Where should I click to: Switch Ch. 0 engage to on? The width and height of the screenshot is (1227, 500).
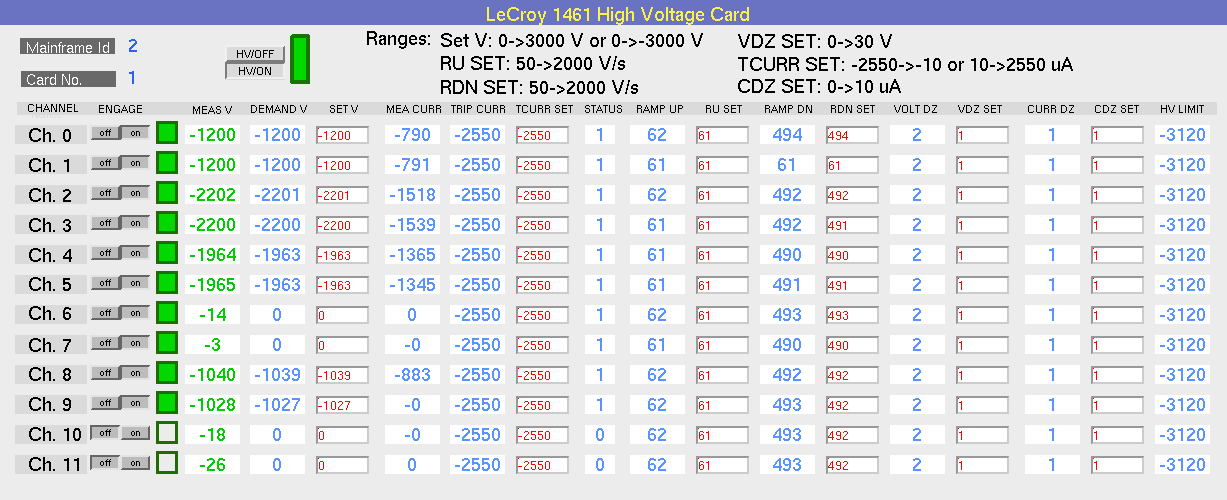click(135, 133)
